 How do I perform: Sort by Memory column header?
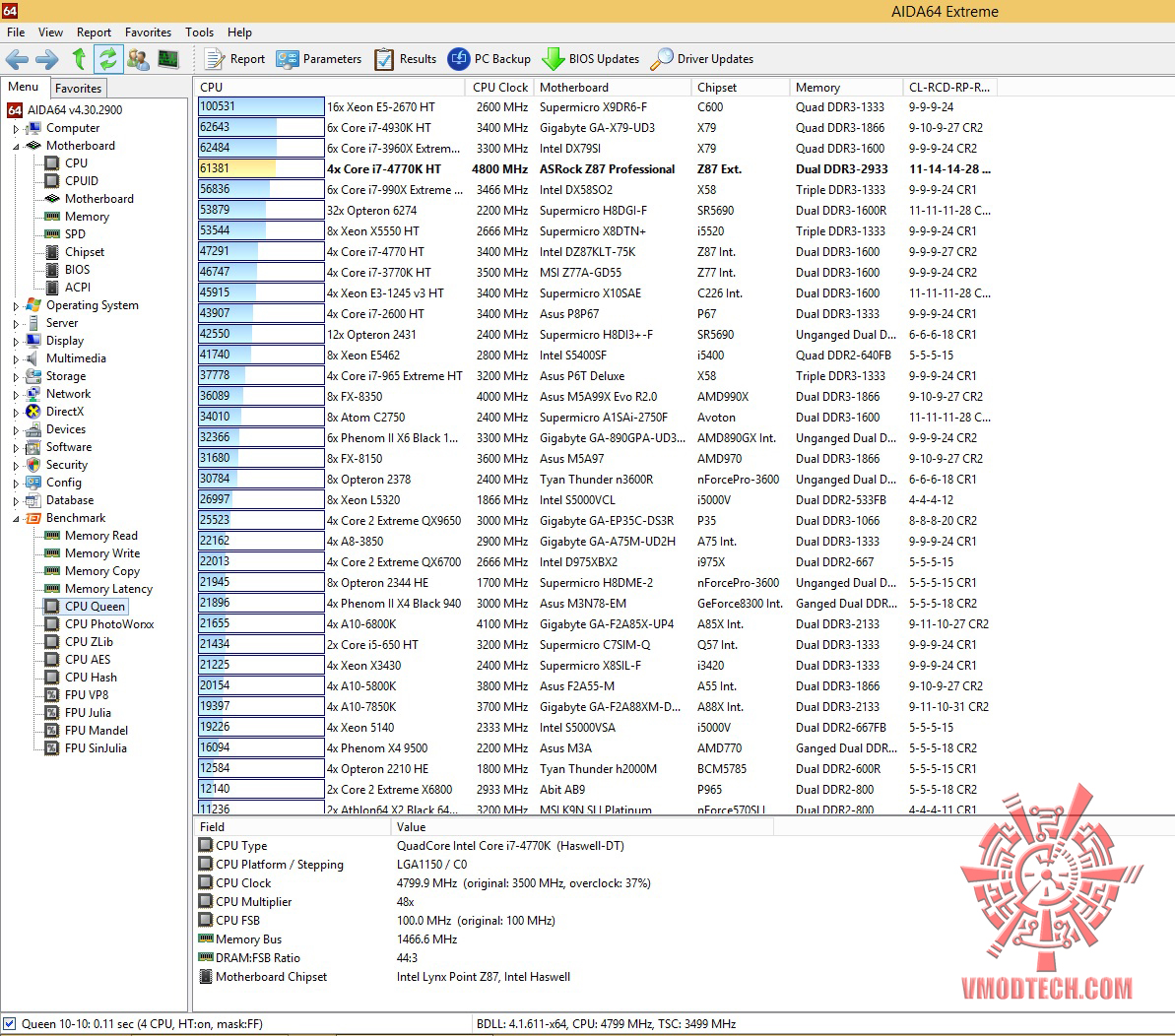point(846,87)
